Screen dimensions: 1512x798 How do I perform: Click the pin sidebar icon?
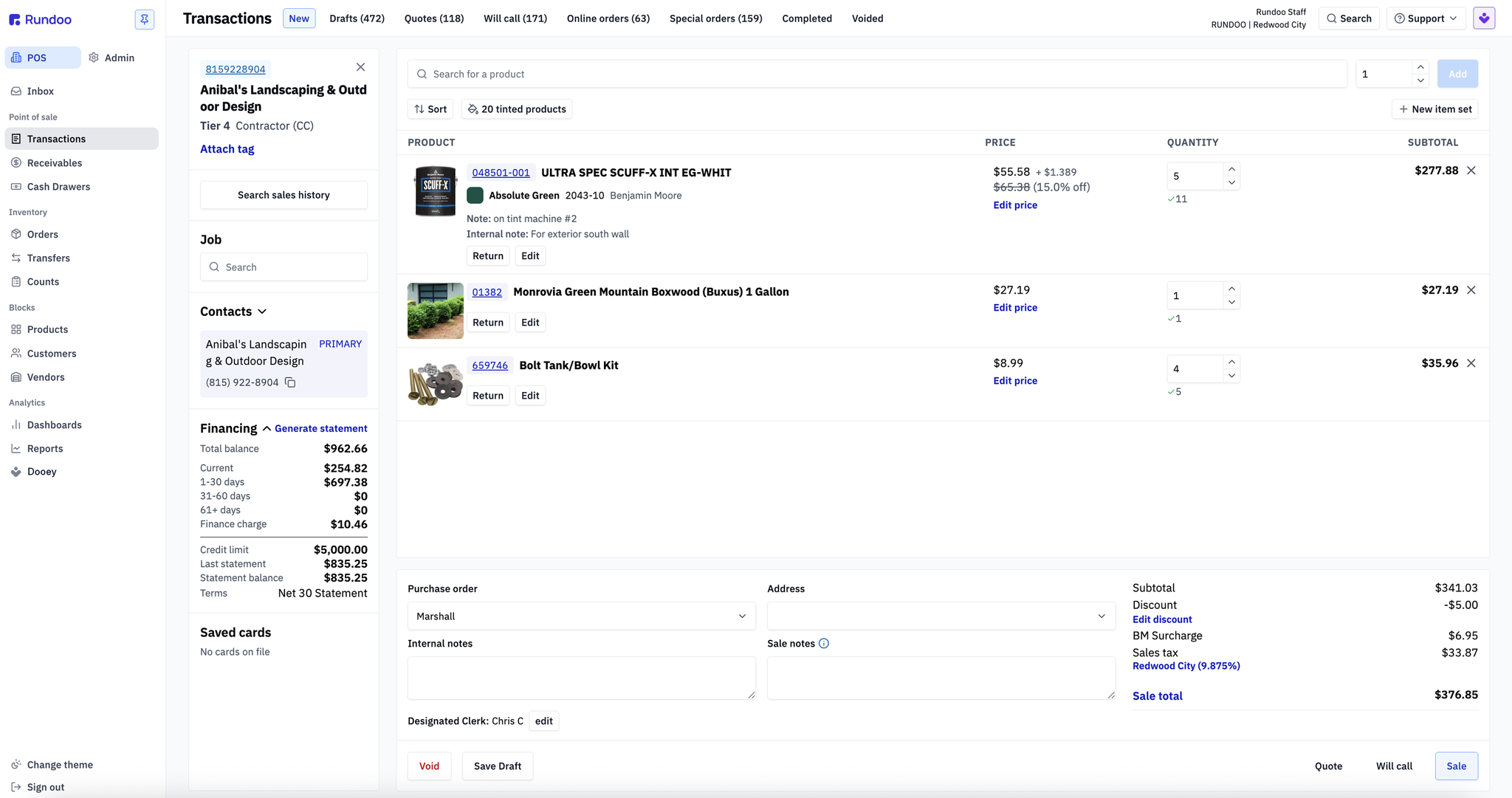pyautogui.click(x=145, y=19)
